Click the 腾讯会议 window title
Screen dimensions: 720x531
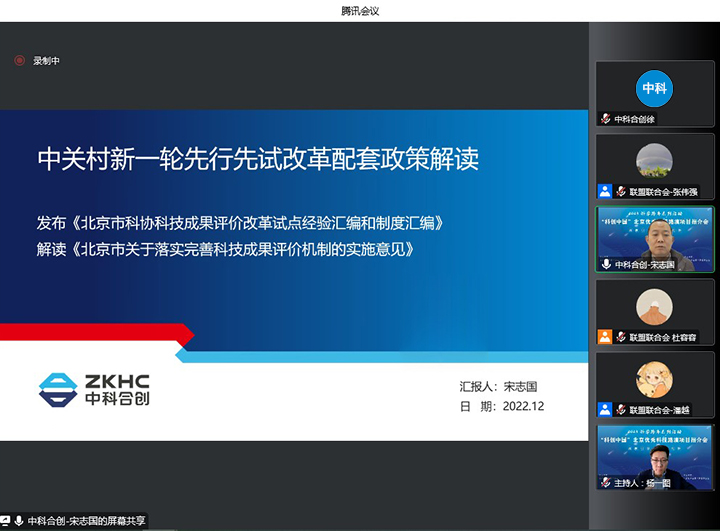point(360,11)
